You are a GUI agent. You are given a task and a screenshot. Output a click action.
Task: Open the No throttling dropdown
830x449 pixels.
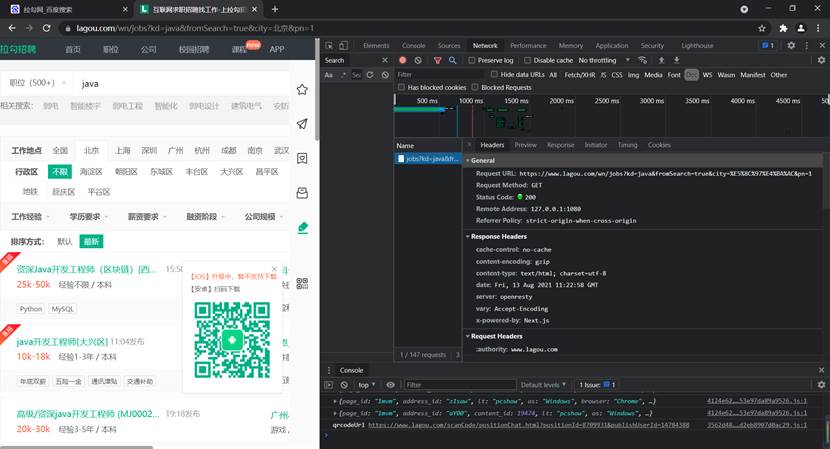(604, 60)
